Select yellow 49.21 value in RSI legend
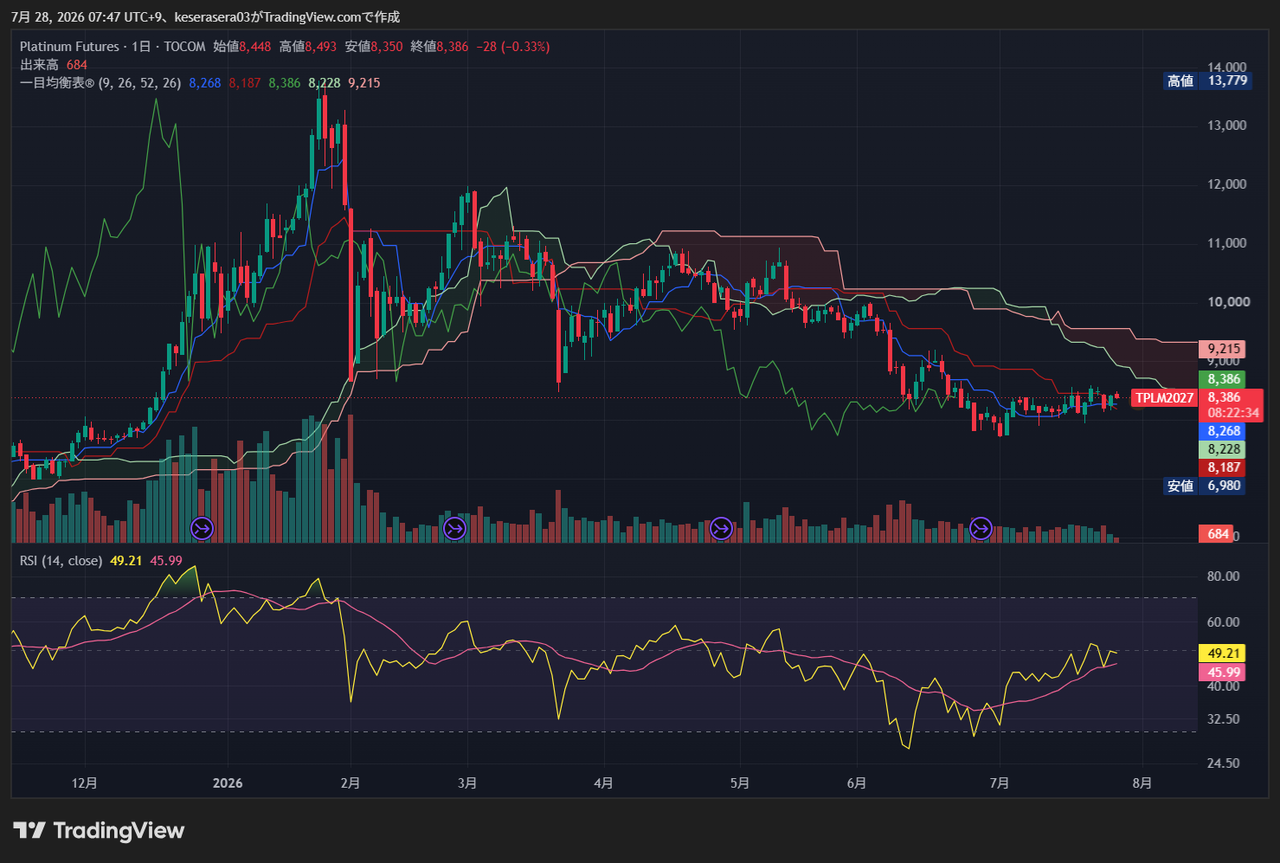Viewport: 1280px width, 863px height. coord(126,561)
